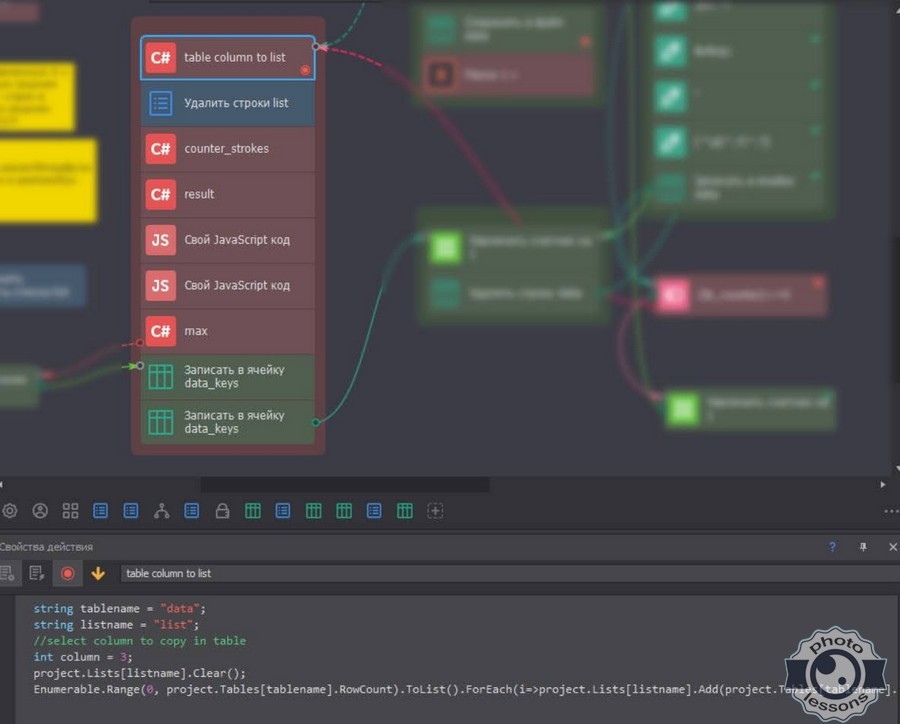Open the three-dots overflow menu in toolbar

click(891, 511)
